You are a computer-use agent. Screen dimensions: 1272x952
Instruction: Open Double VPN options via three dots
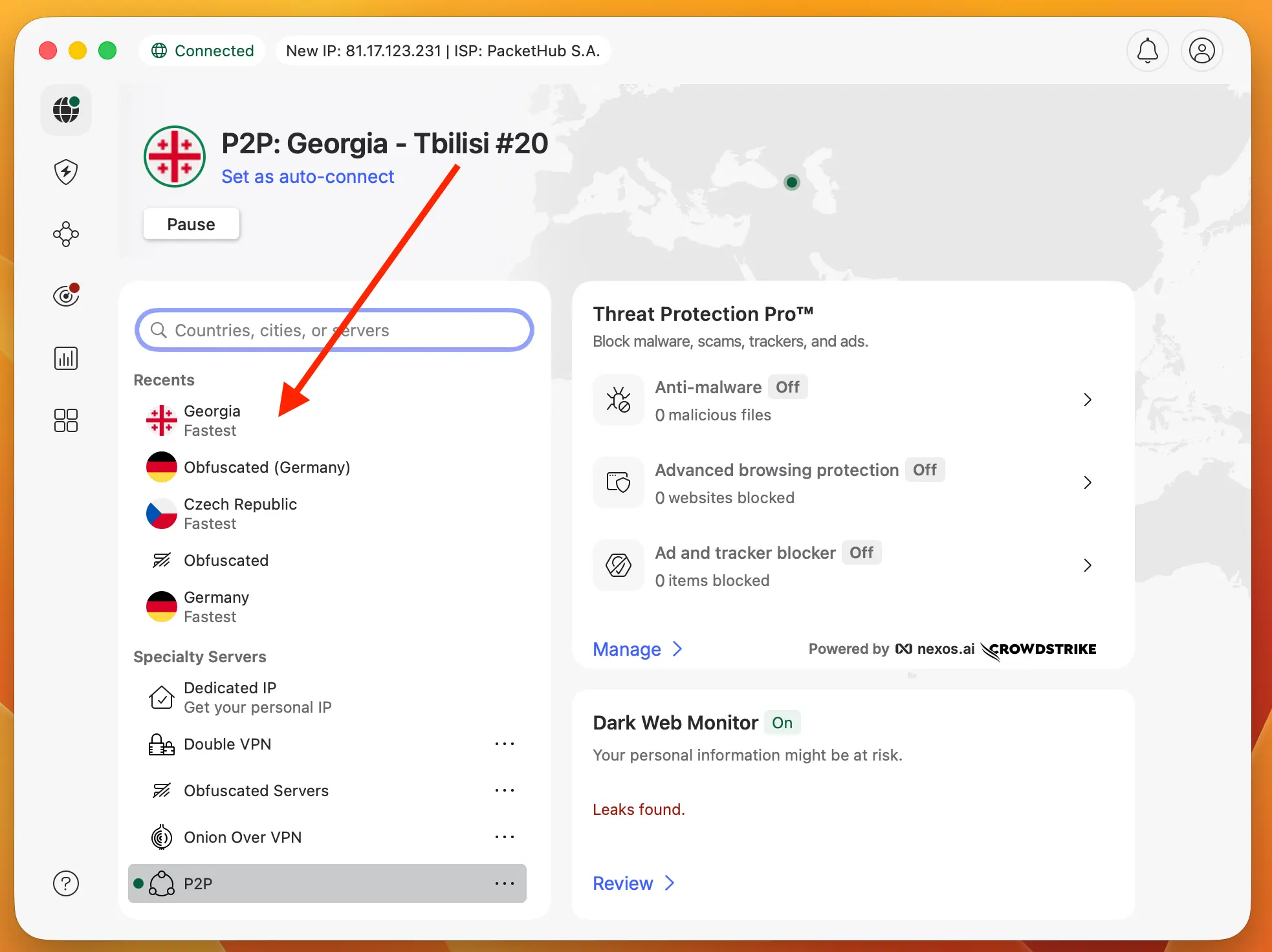point(504,744)
